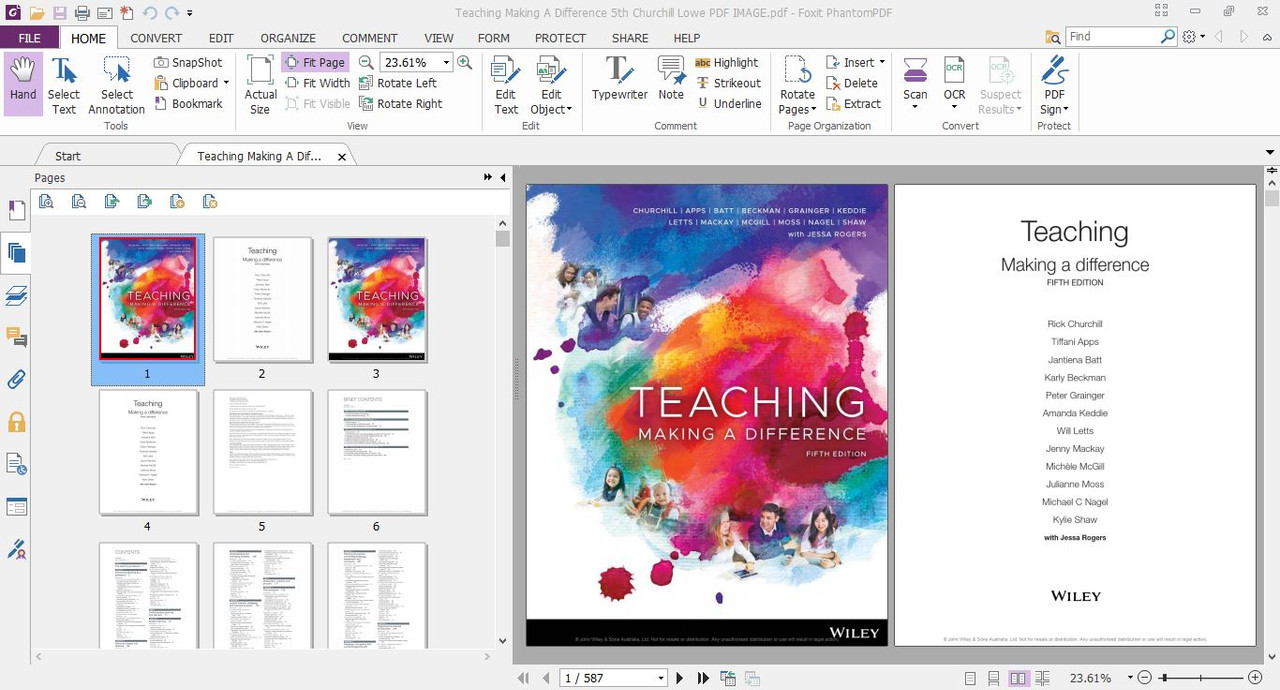This screenshot has width=1280, height=690.
Task: Click the zoom out magnifier in ribbon
Action: pos(367,62)
